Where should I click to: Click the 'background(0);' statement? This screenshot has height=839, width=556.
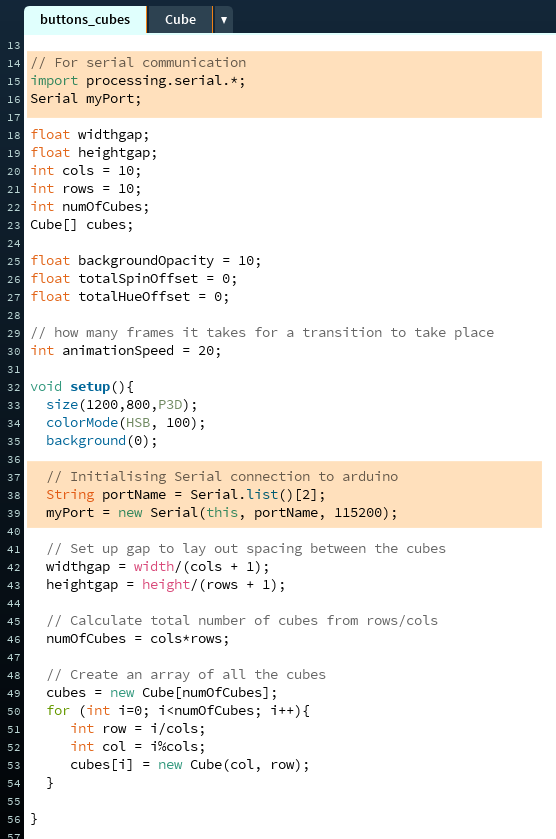coord(102,441)
